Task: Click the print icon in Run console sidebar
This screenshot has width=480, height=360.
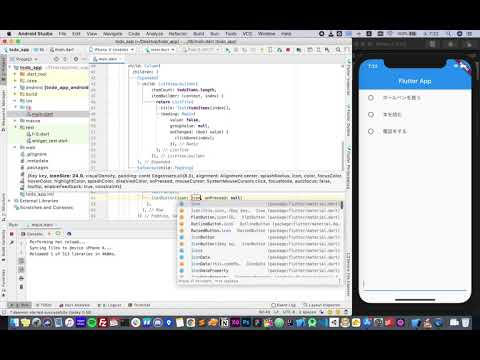Action: pos(21,278)
